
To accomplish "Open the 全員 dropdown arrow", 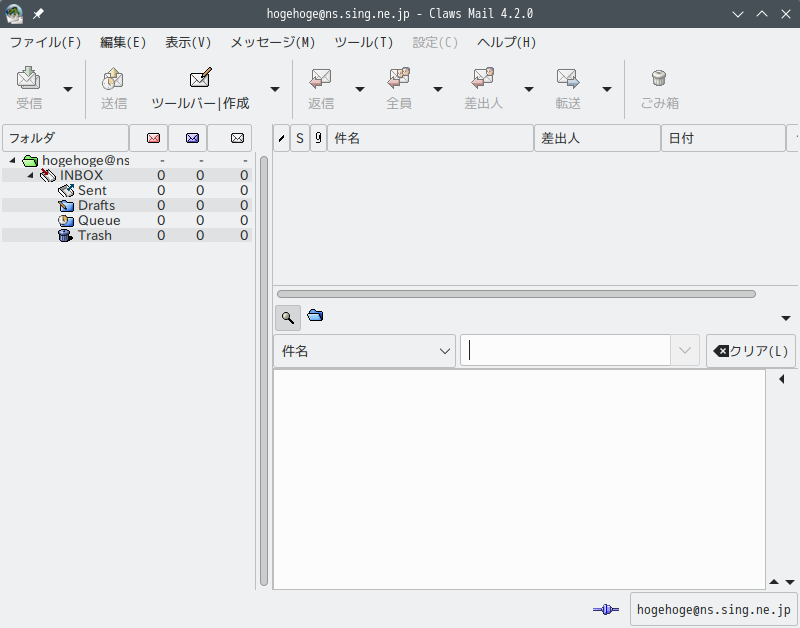I will point(438,89).
